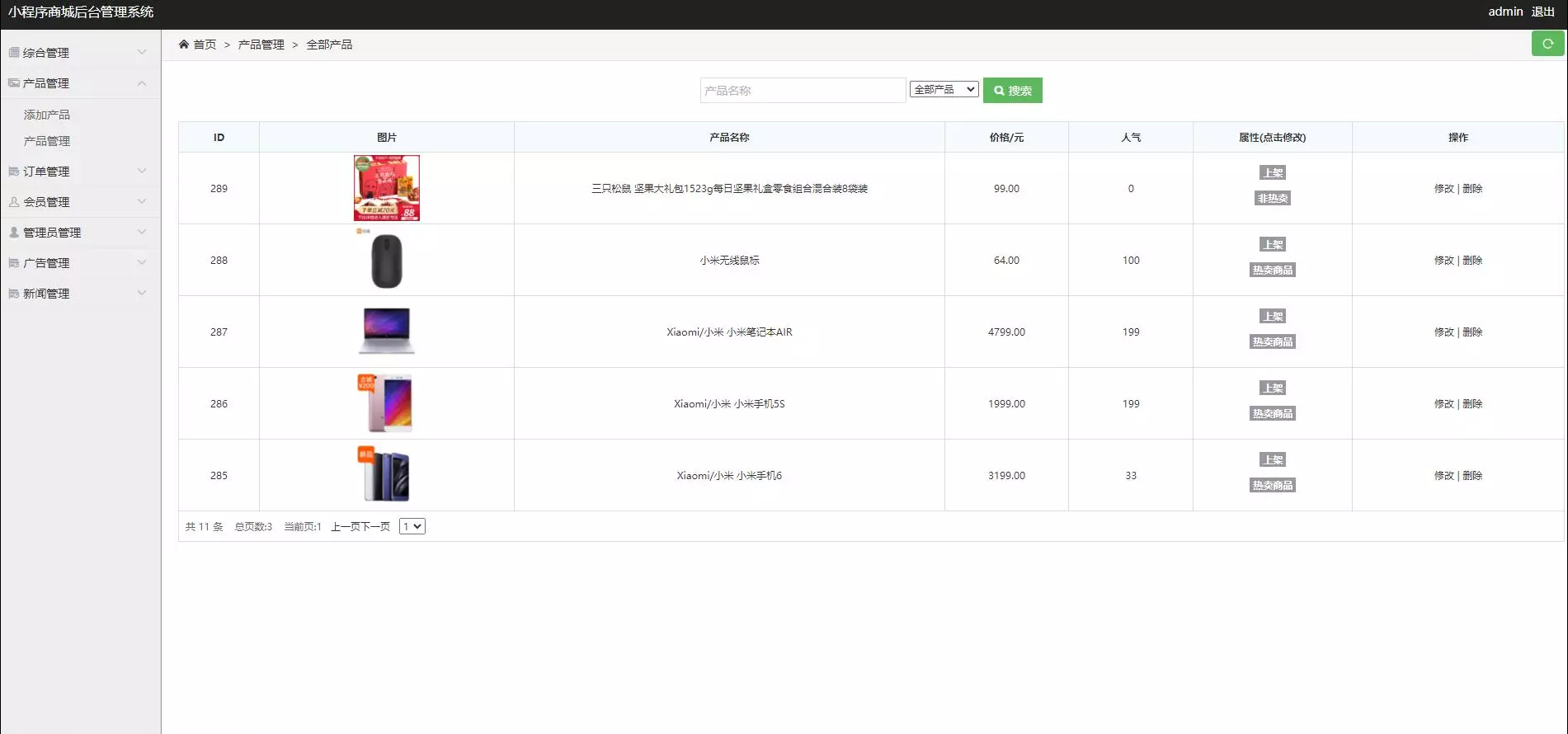Screen dimensions: 1568x734
Task: Click the 小米手机5S product thumbnail
Action: point(387,403)
